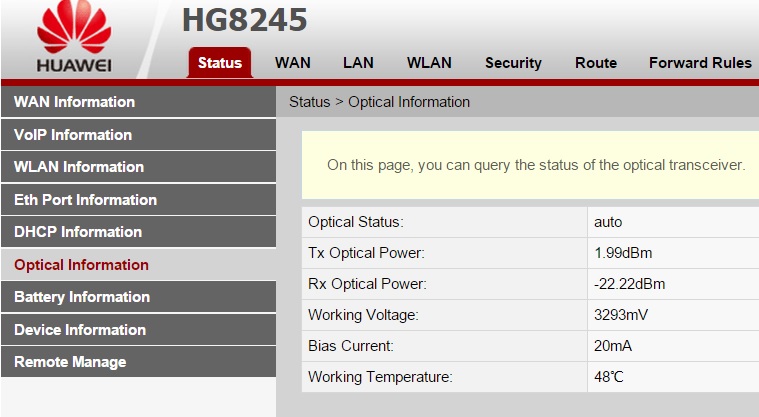This screenshot has height=417, width=759.
Task: Open WAN Information in sidebar
Action: pyautogui.click(x=74, y=102)
